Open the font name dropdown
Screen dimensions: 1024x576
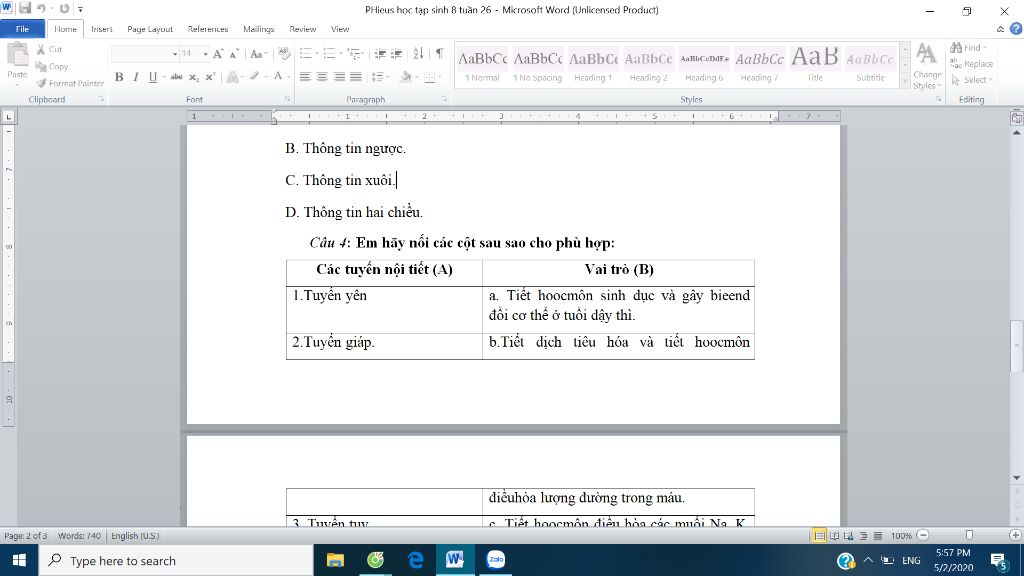click(175, 54)
